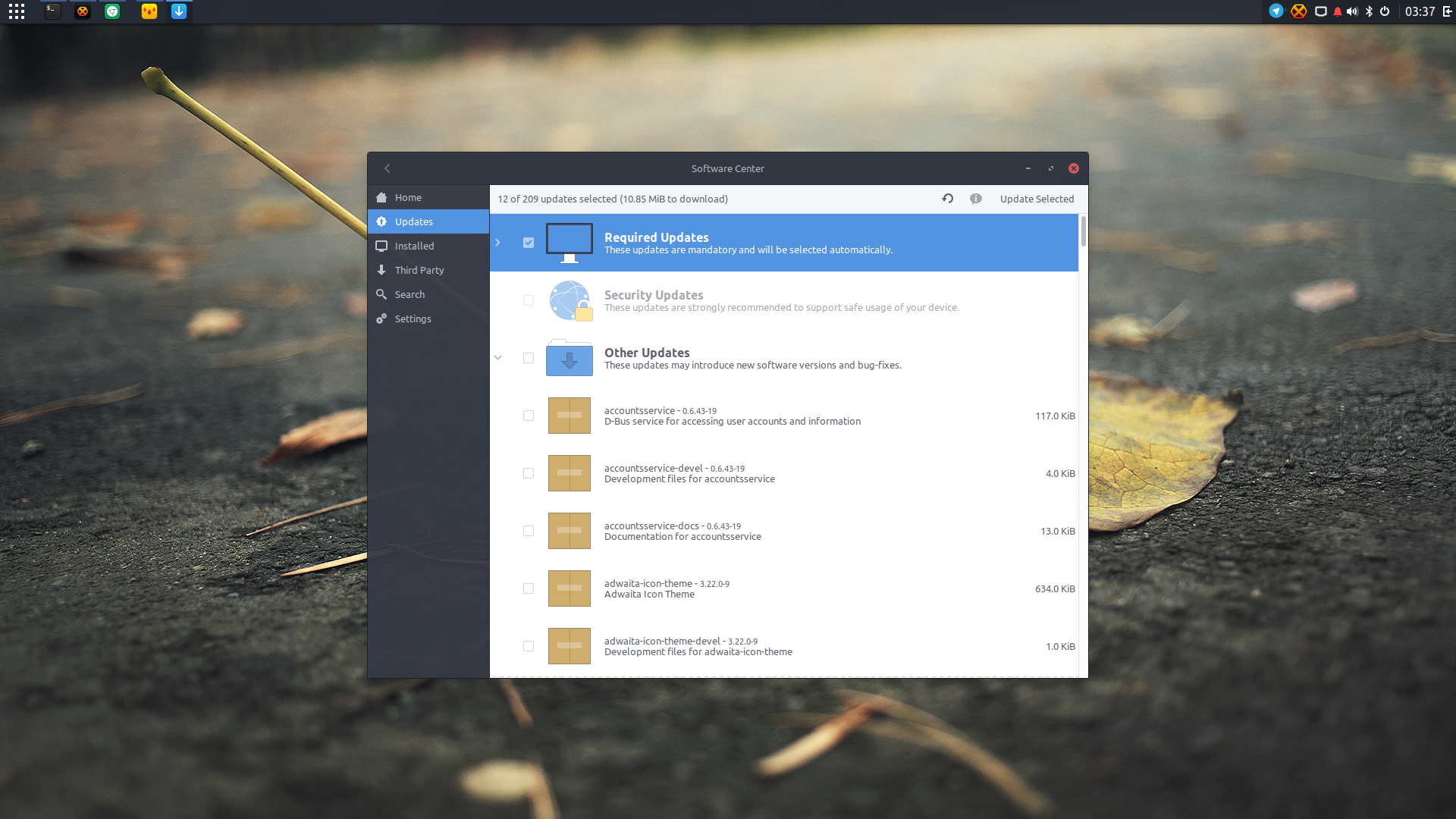Open the Settings section

point(428,318)
